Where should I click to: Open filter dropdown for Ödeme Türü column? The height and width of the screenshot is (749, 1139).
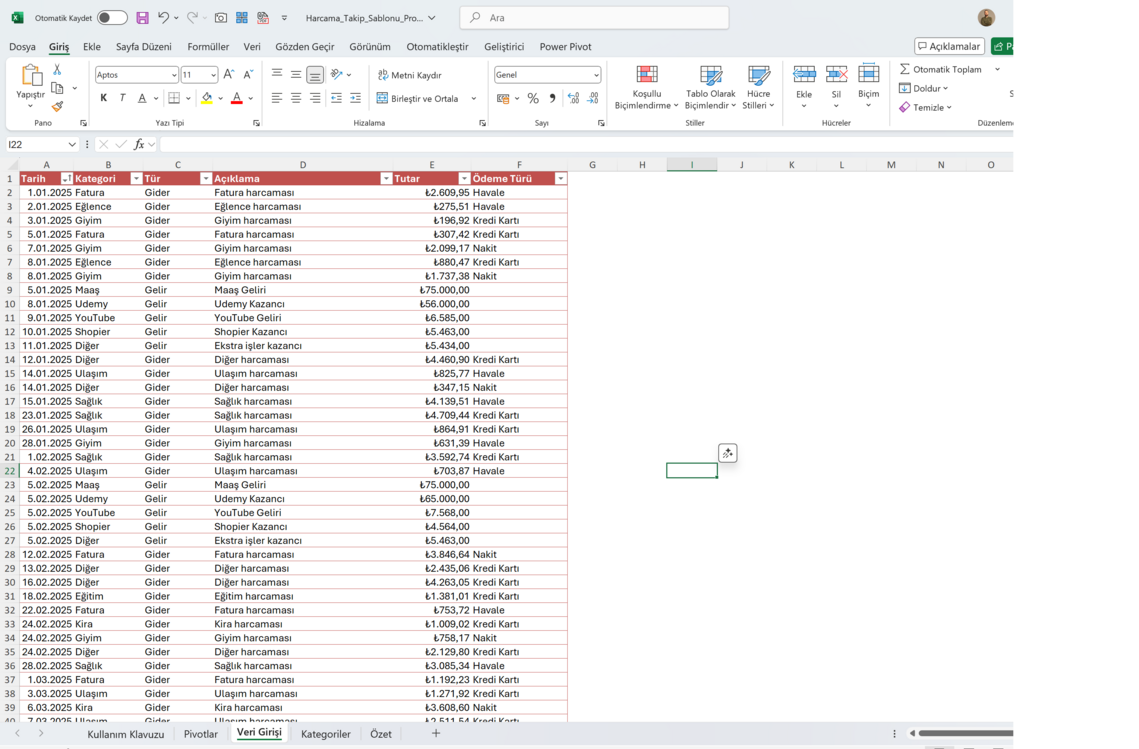tap(560, 179)
